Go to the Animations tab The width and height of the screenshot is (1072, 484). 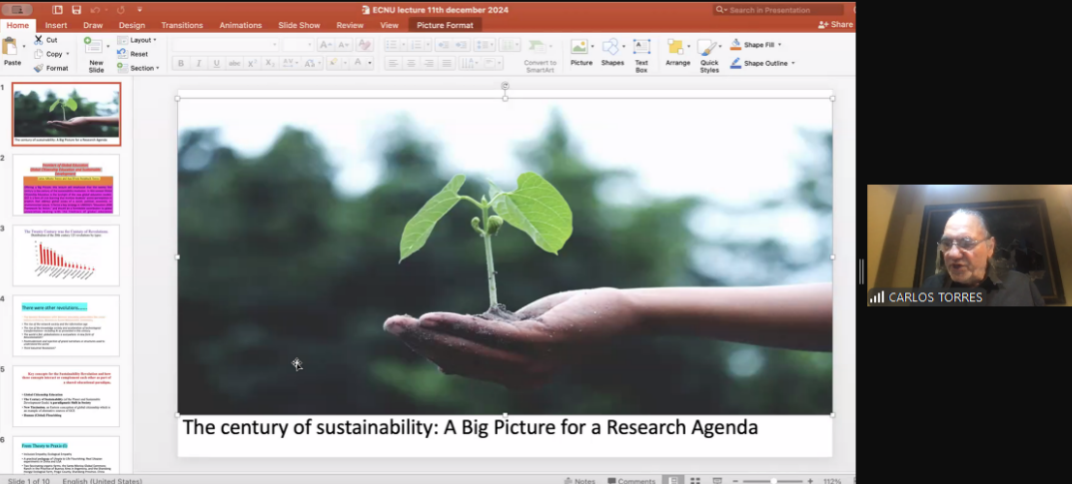241,25
